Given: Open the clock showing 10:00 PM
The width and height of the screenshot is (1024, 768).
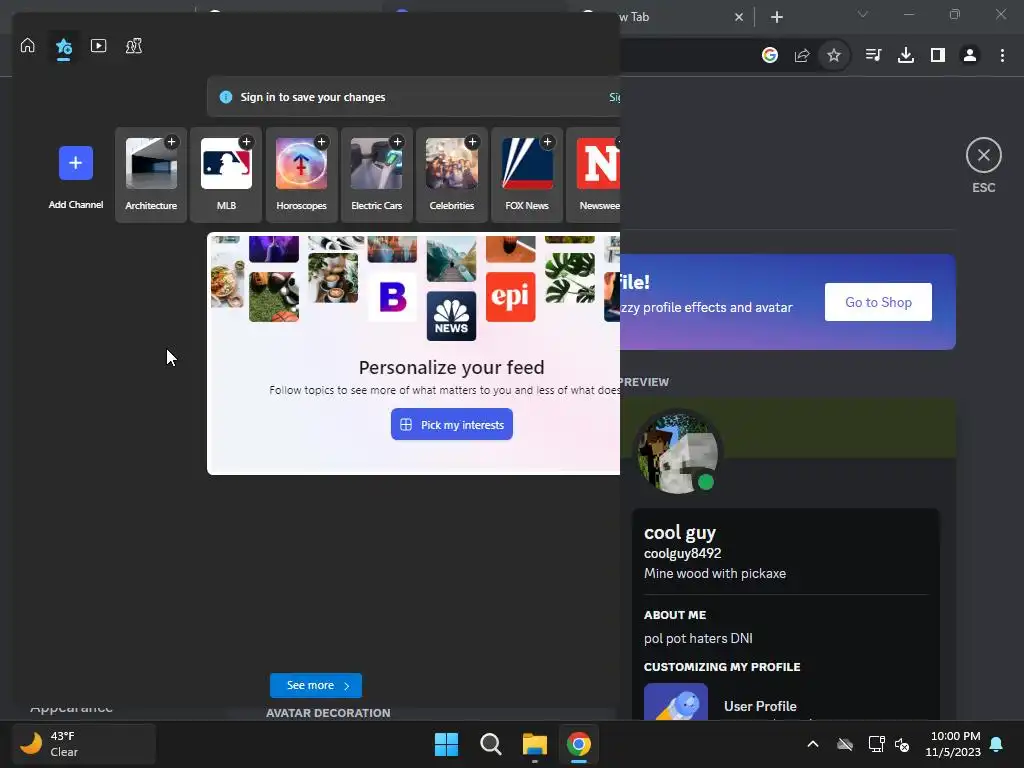Looking at the screenshot, I should pyautogui.click(x=953, y=744).
